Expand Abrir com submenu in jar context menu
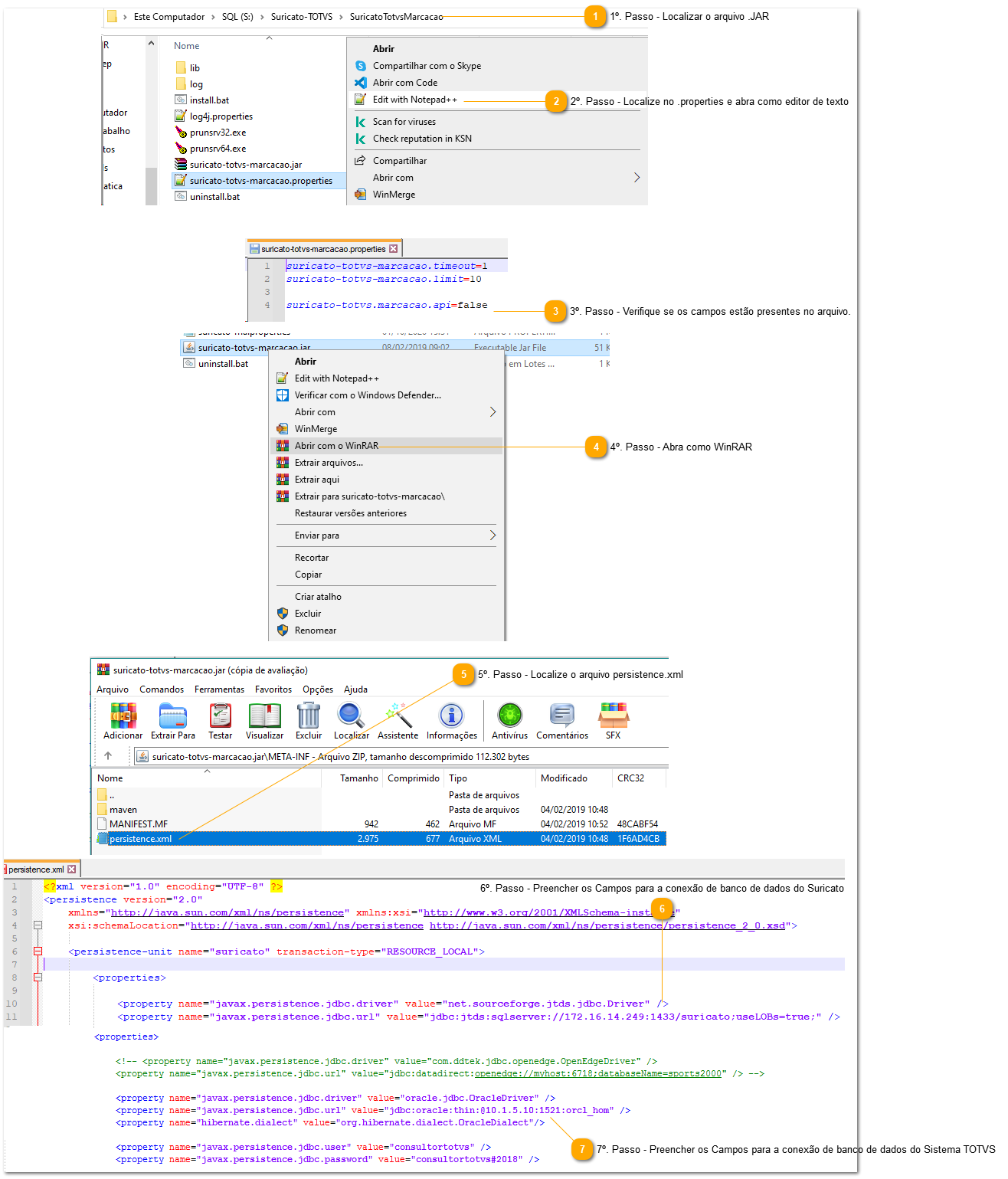This screenshot has height=1179, width=1008. coord(493,412)
